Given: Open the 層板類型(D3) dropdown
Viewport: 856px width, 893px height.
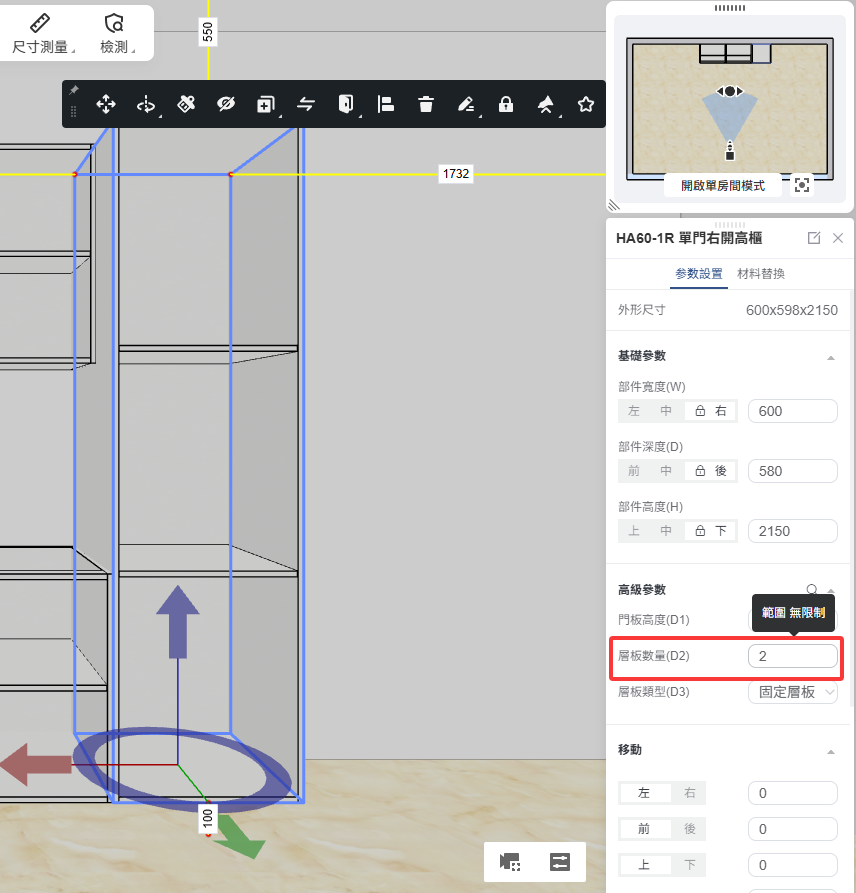Looking at the screenshot, I should (793, 692).
